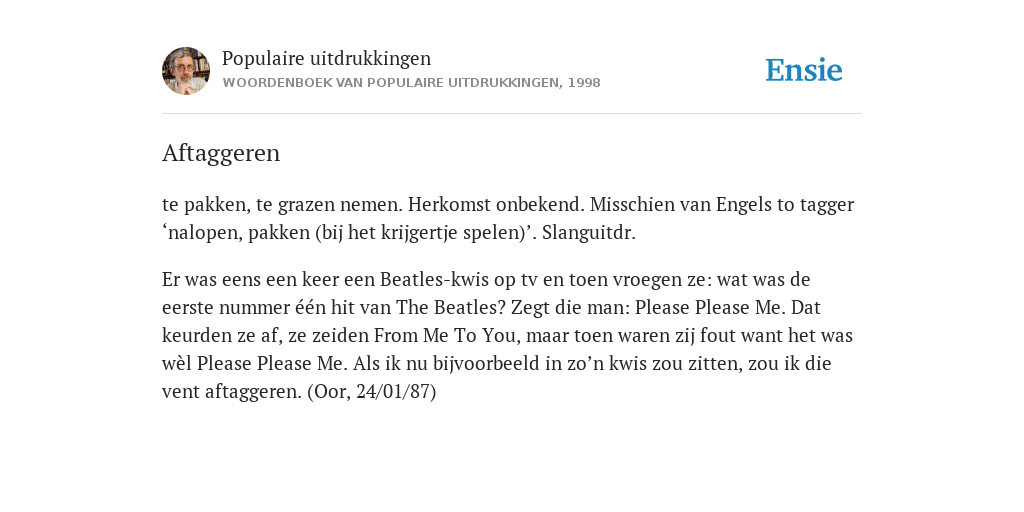Click the source citation (Oor, 24/01/87)
The width and height of the screenshot is (1024, 512).
(372, 392)
